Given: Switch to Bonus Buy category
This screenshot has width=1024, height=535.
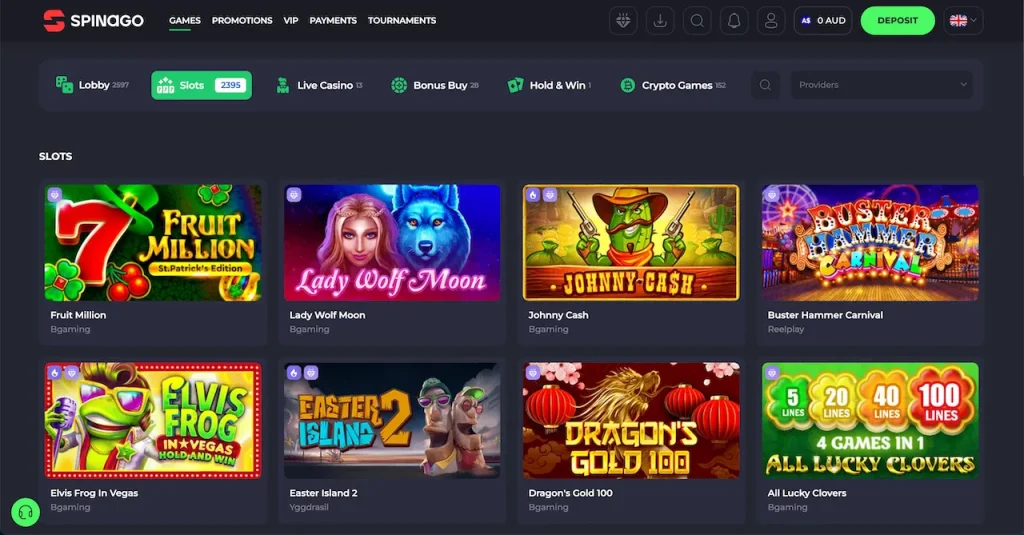Looking at the screenshot, I should click(x=435, y=85).
